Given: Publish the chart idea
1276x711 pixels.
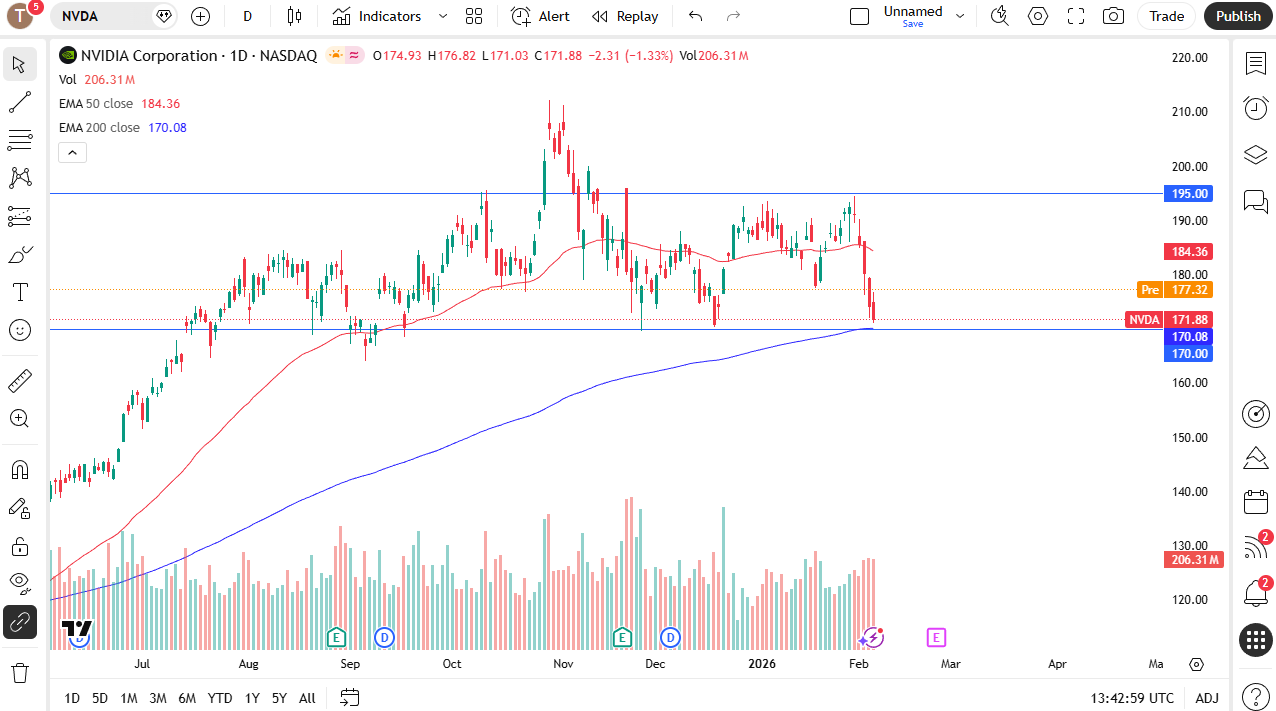Looking at the screenshot, I should 1238,16.
